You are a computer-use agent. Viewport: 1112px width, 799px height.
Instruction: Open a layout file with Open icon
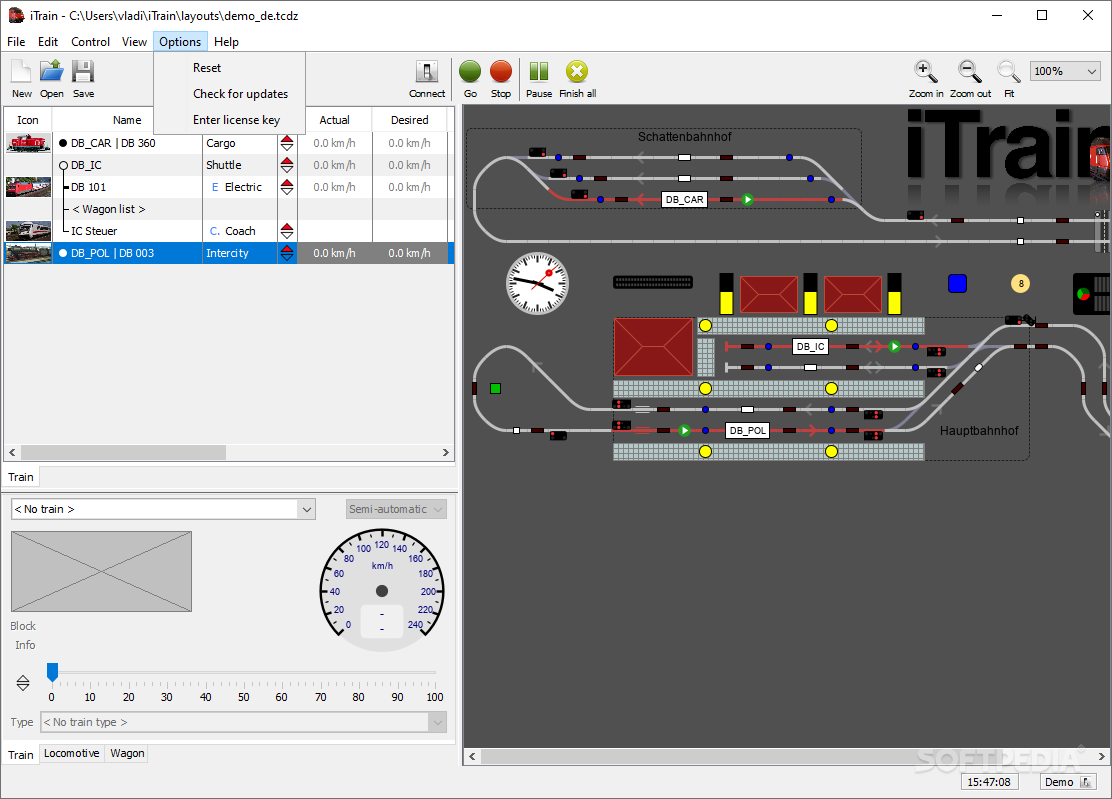51,78
